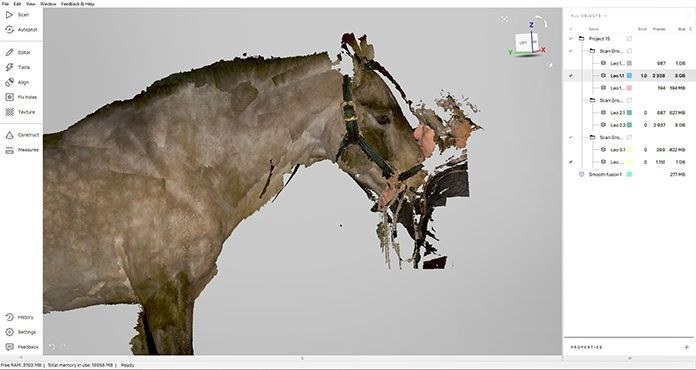Viewport: 696px width, 370px height.
Task: Toggle visibility of Smooth fusion 1
Action: (x=570, y=174)
